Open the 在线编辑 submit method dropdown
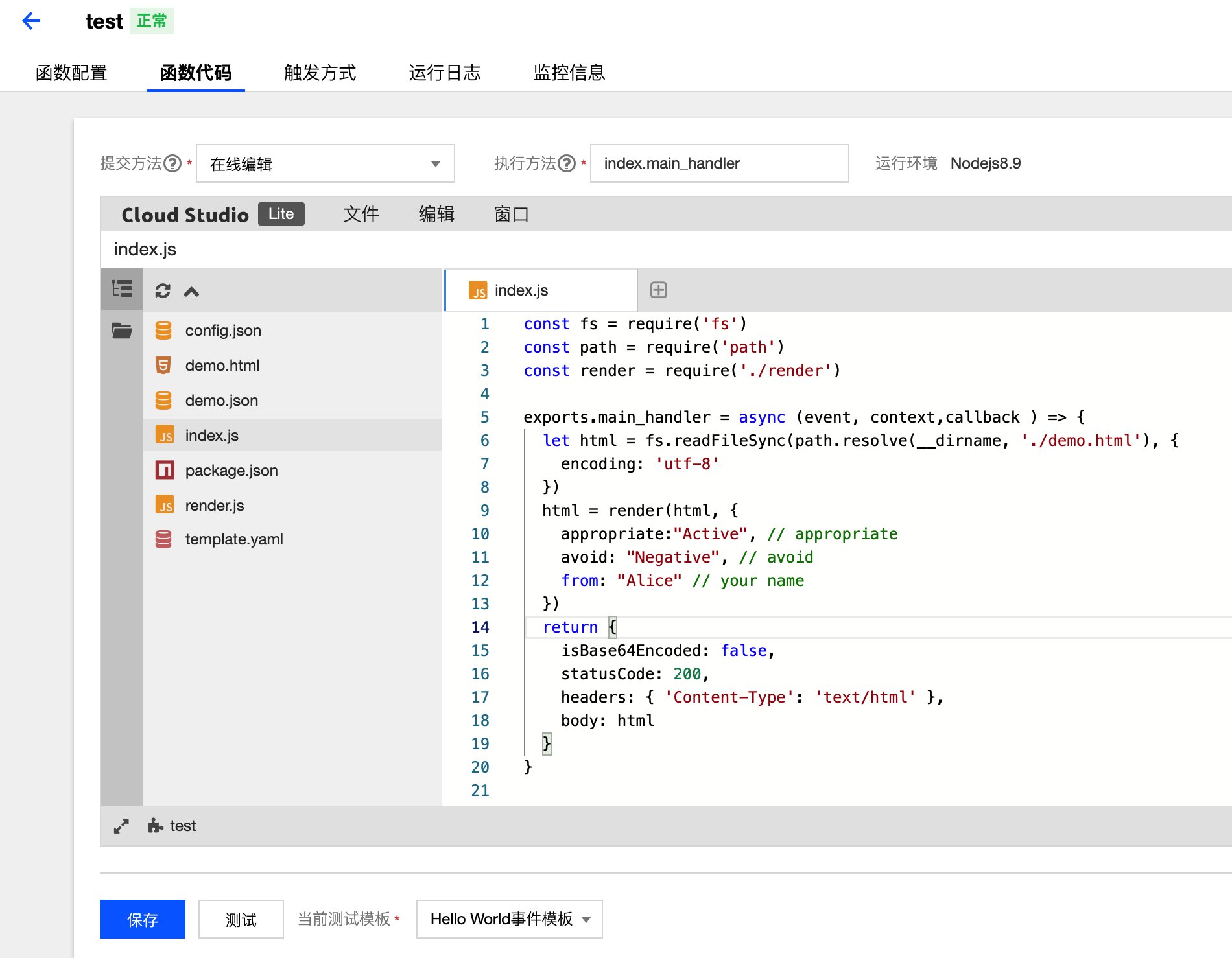This screenshot has height=958, width=1232. click(x=326, y=163)
